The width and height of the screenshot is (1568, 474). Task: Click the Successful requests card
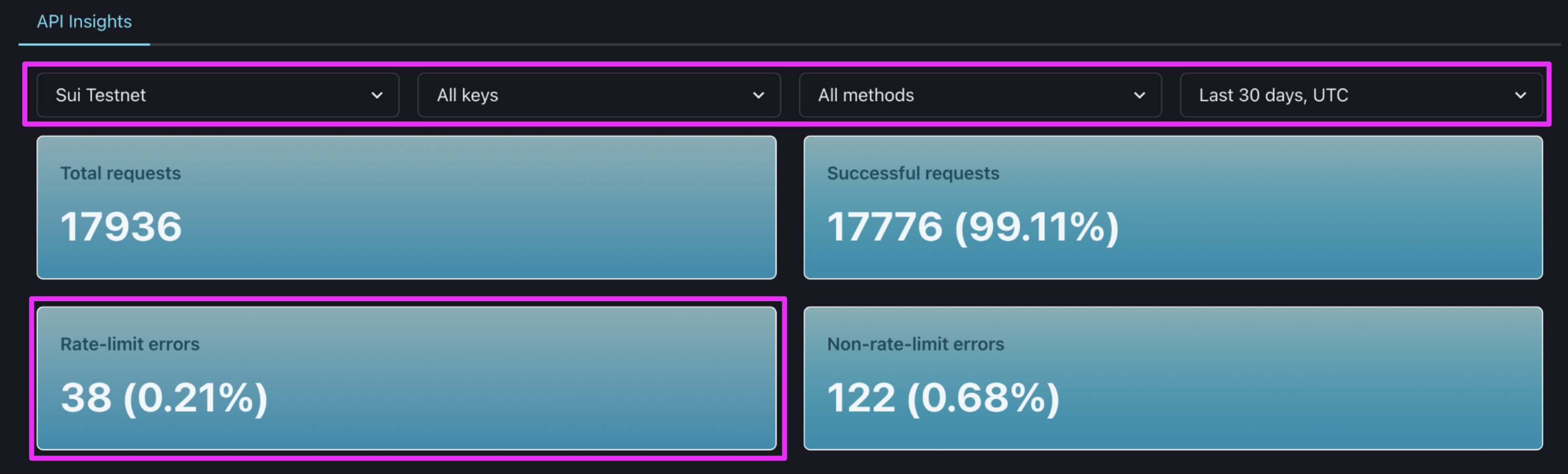click(1173, 208)
